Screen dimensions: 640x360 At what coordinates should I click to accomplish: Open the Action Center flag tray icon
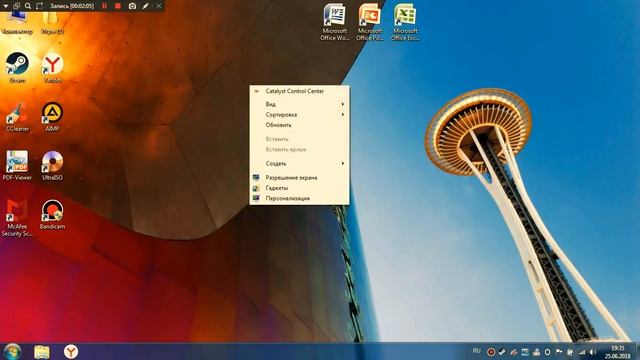click(559, 352)
